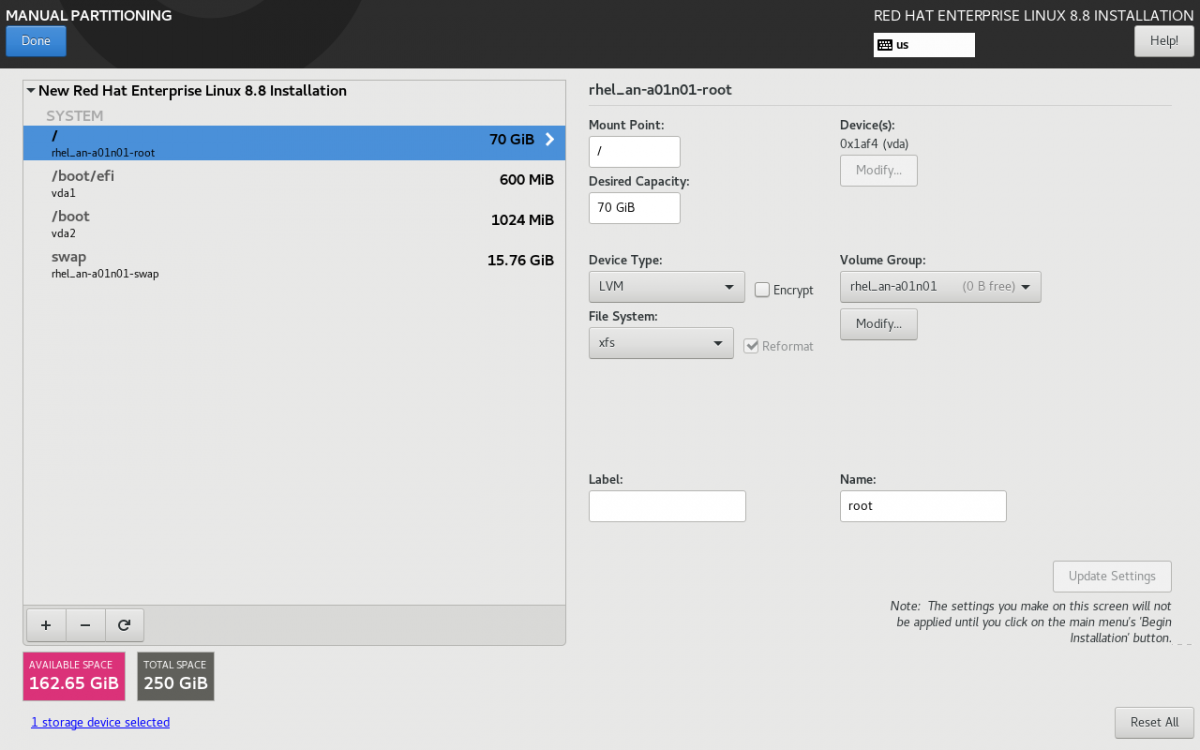The height and width of the screenshot is (750, 1200).
Task: Click the remove mount point minus icon
Action: [85, 625]
